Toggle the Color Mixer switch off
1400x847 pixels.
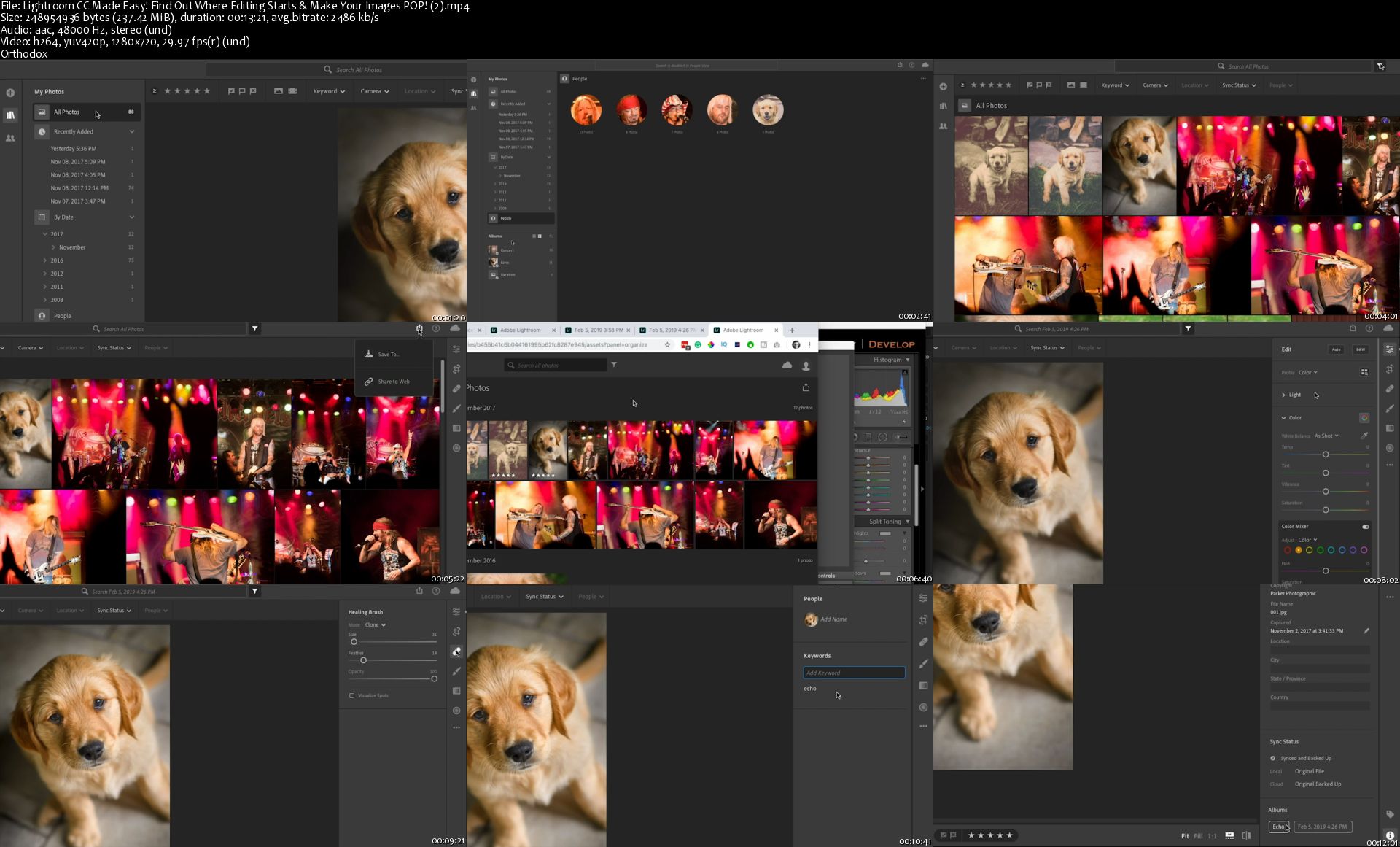click(x=1365, y=527)
